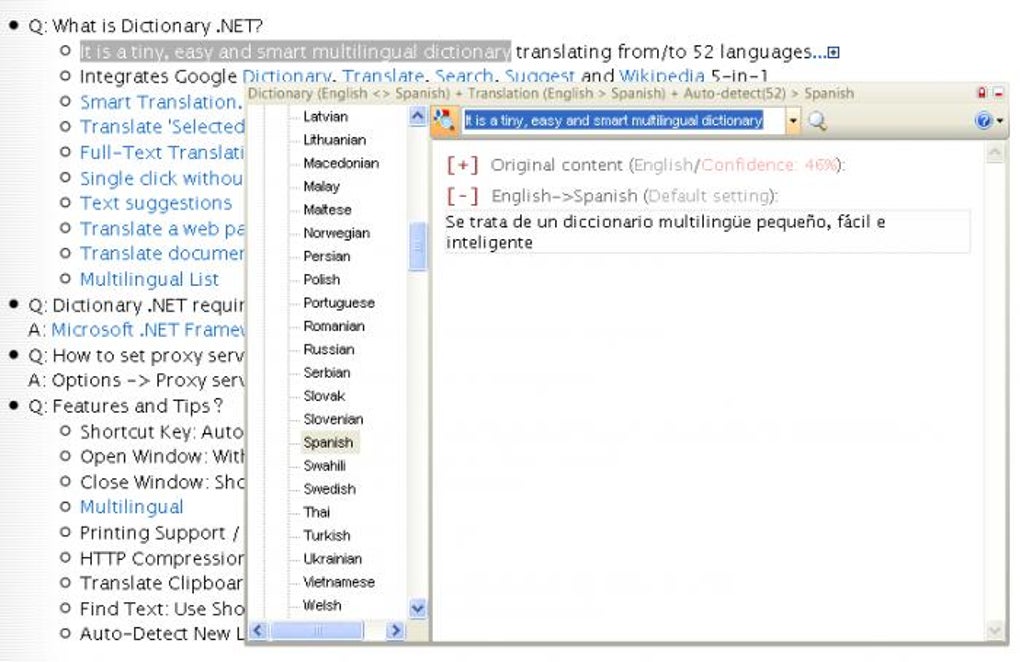Screen dimensions: 1020x662
Task: Open the Single click without link
Action: coord(161,178)
